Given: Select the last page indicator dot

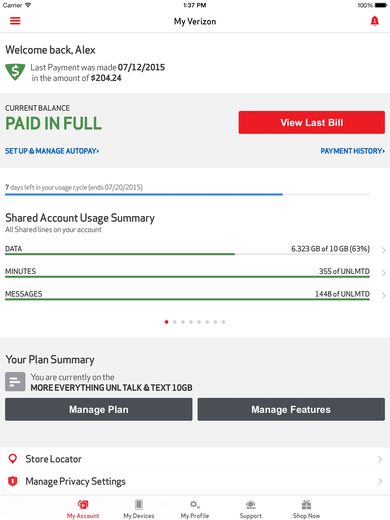Looking at the screenshot, I should 223,322.
